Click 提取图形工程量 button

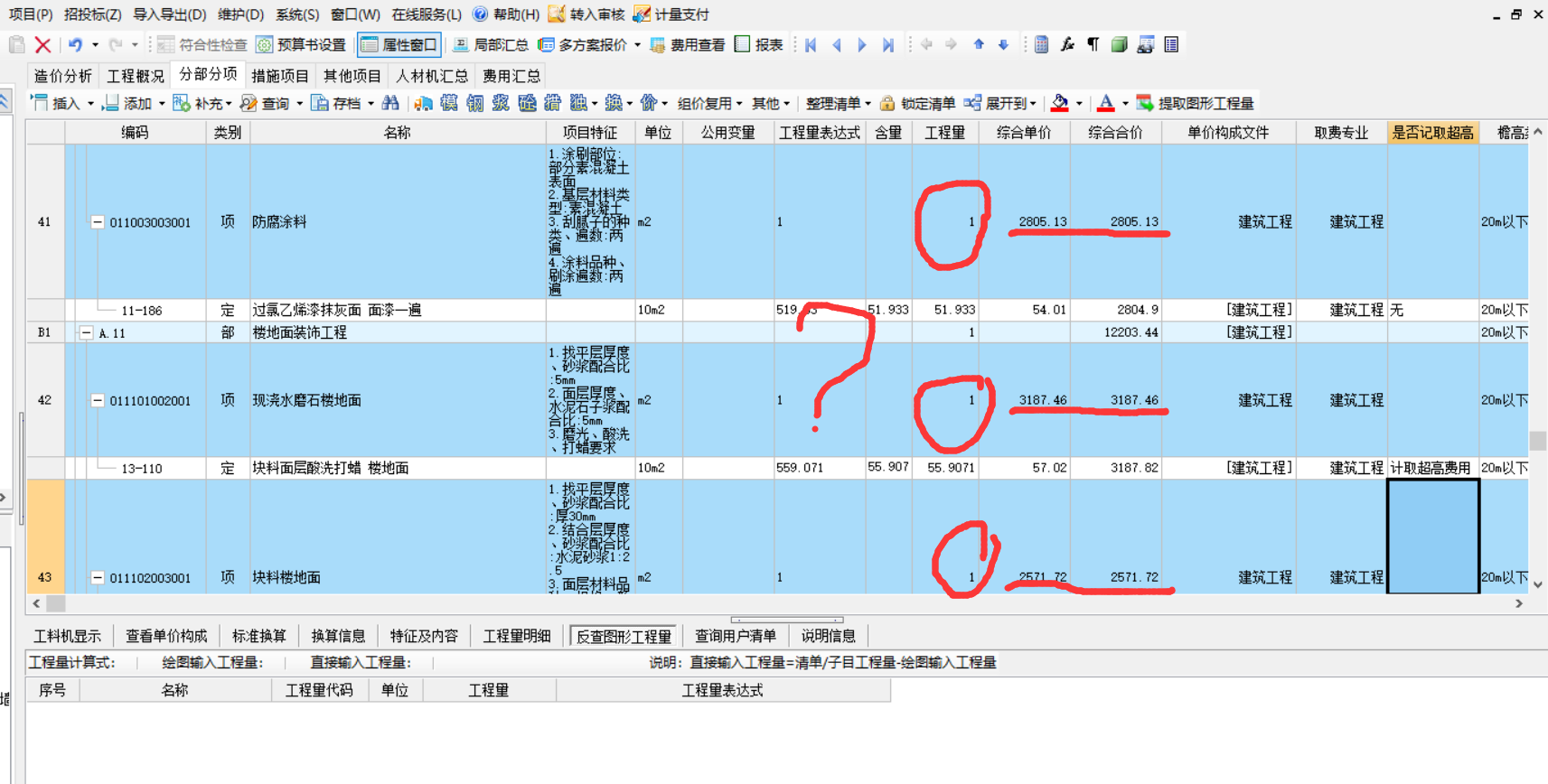point(1196,103)
